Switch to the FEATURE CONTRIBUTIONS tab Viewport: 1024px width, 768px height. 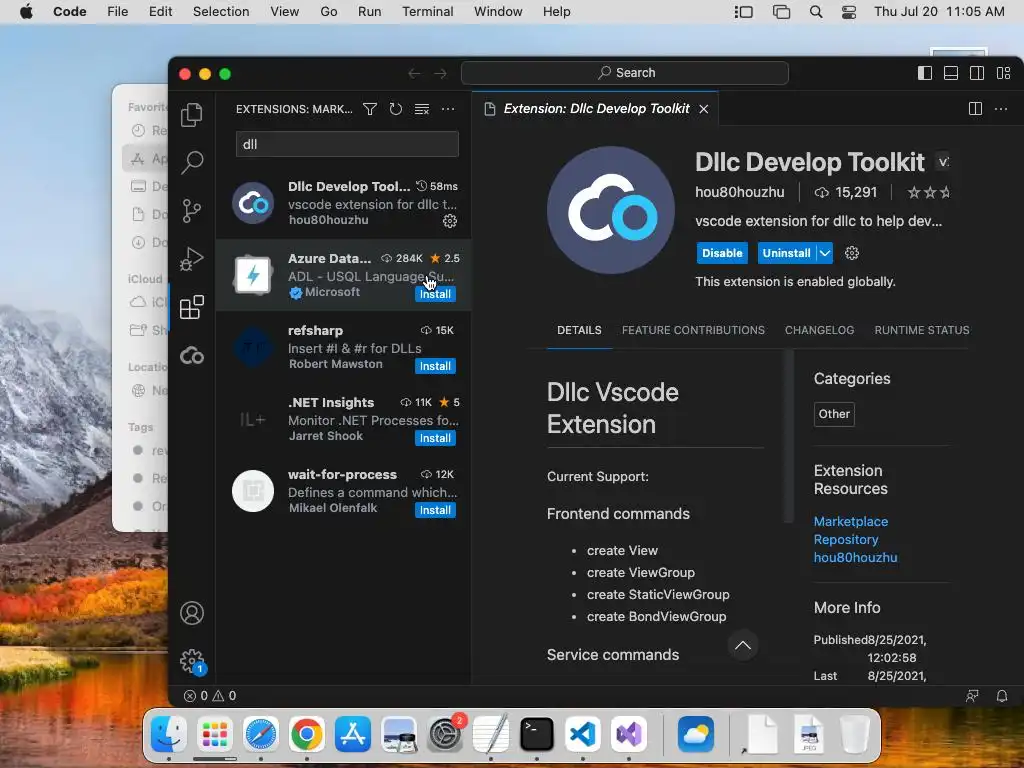[x=693, y=330]
